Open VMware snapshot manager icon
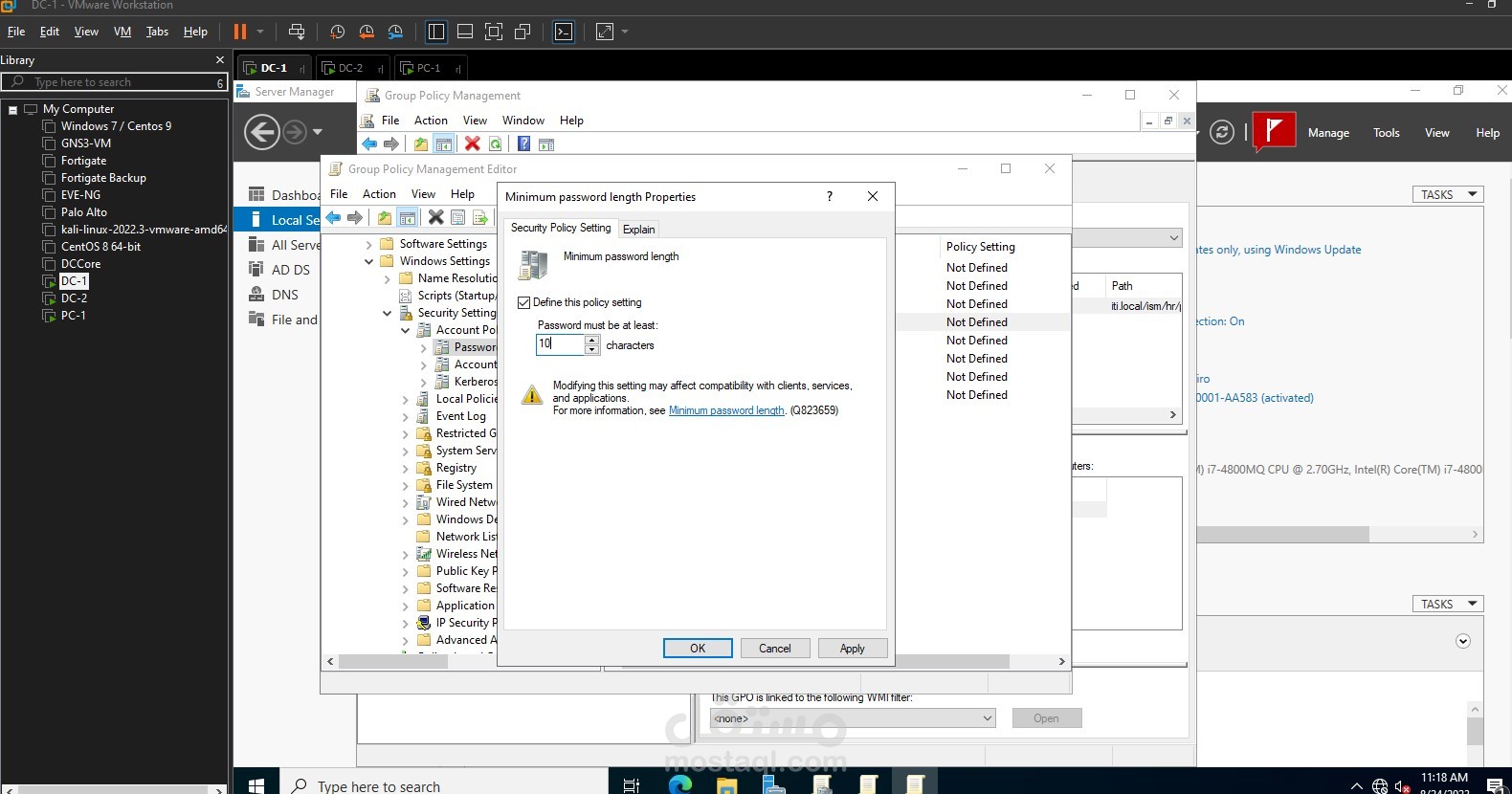Screen dimensions: 1512x794 (x=395, y=32)
